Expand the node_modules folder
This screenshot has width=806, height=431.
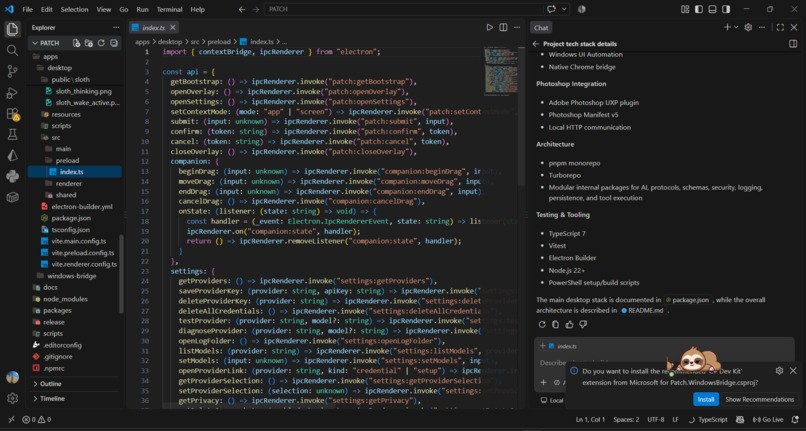65,299
